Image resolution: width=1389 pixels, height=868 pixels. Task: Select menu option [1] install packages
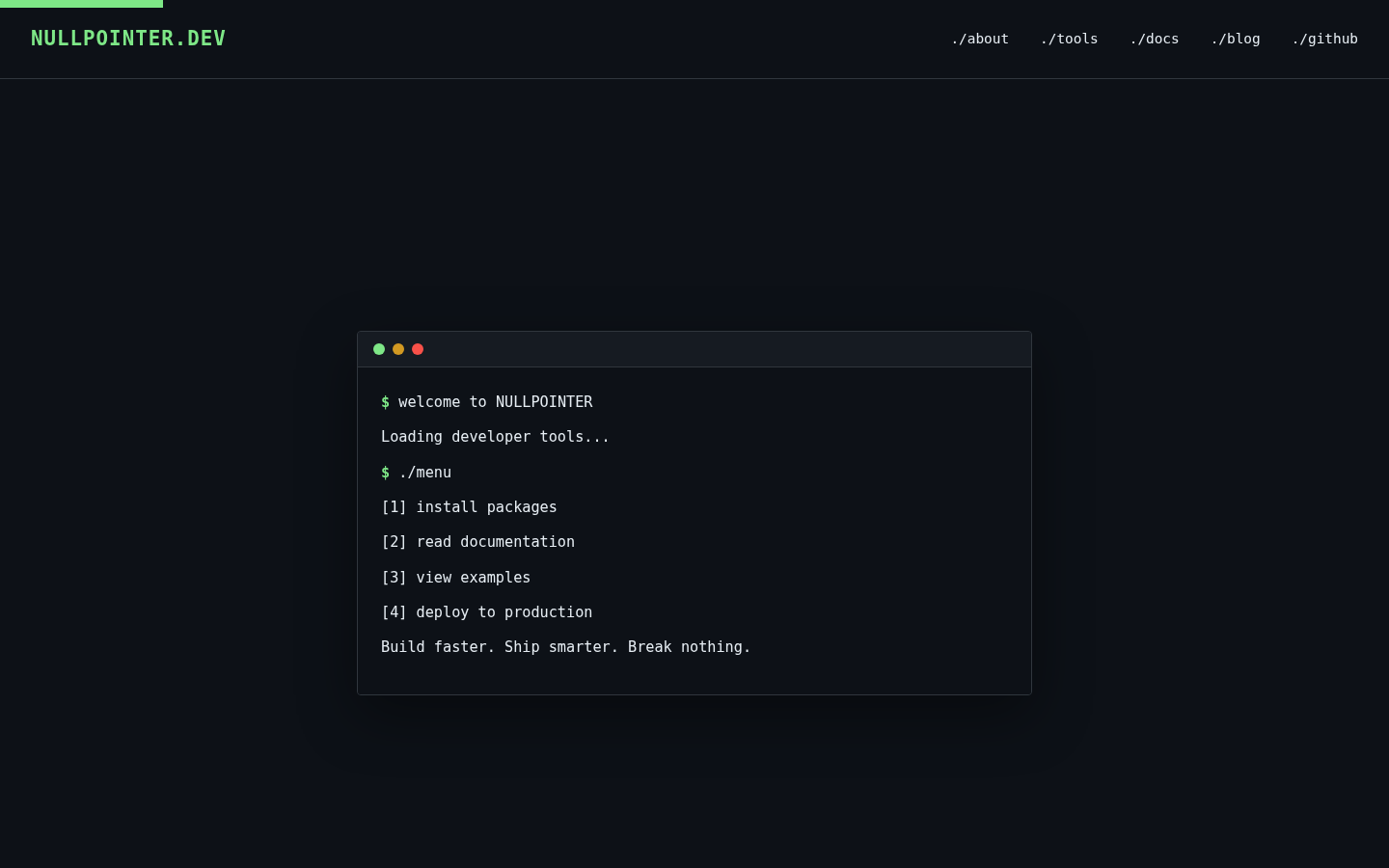click(x=469, y=507)
